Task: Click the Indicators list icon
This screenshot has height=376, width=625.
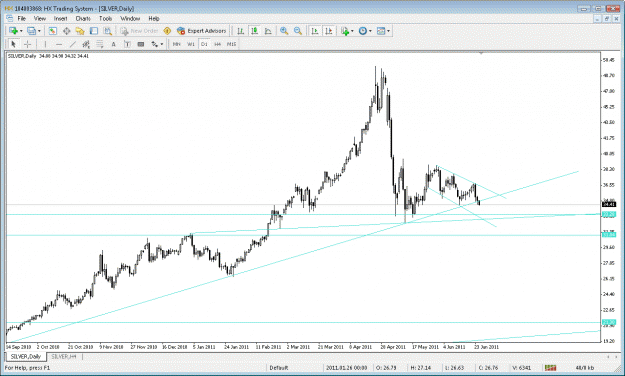Action: (345, 31)
